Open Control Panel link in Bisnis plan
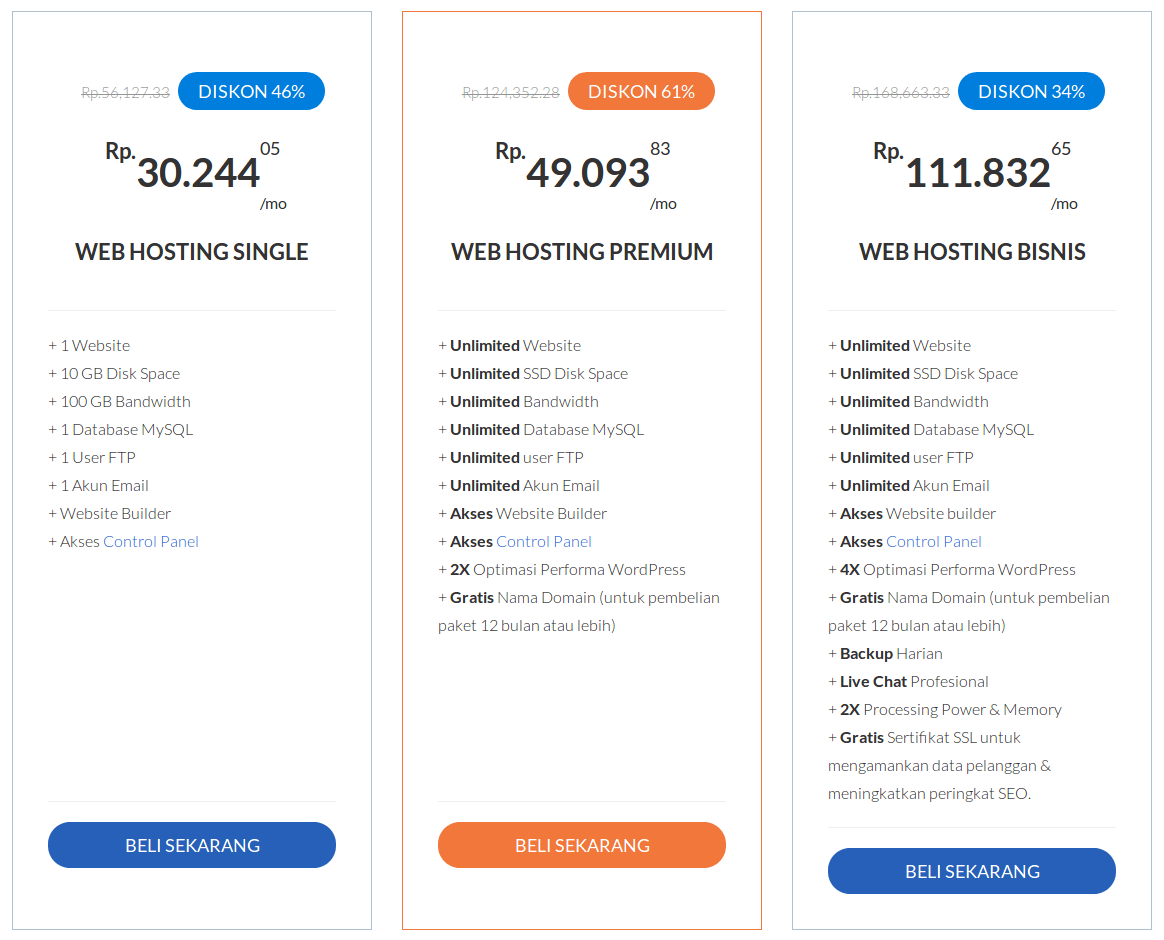 pyautogui.click(x=934, y=542)
